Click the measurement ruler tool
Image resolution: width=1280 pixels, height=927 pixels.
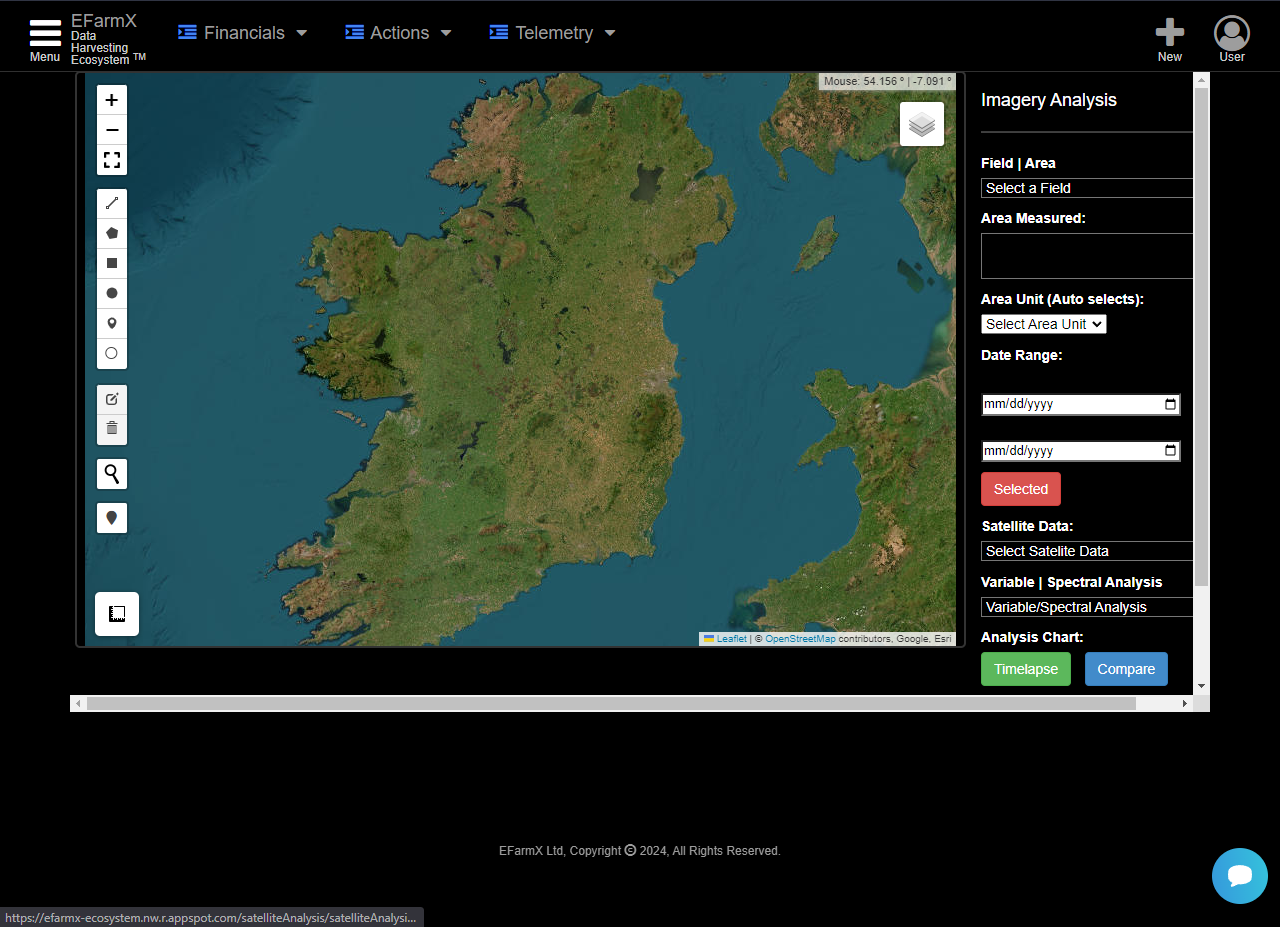click(117, 614)
